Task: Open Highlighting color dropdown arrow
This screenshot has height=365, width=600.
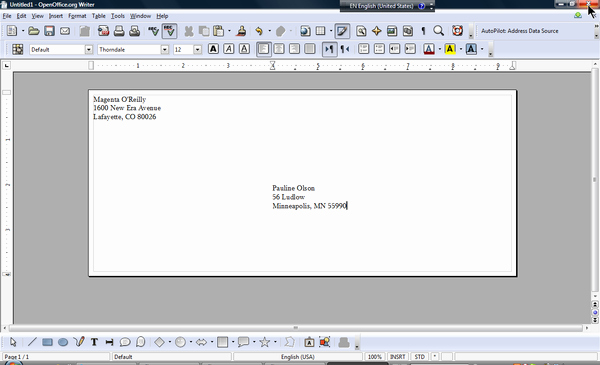Action: pos(461,49)
